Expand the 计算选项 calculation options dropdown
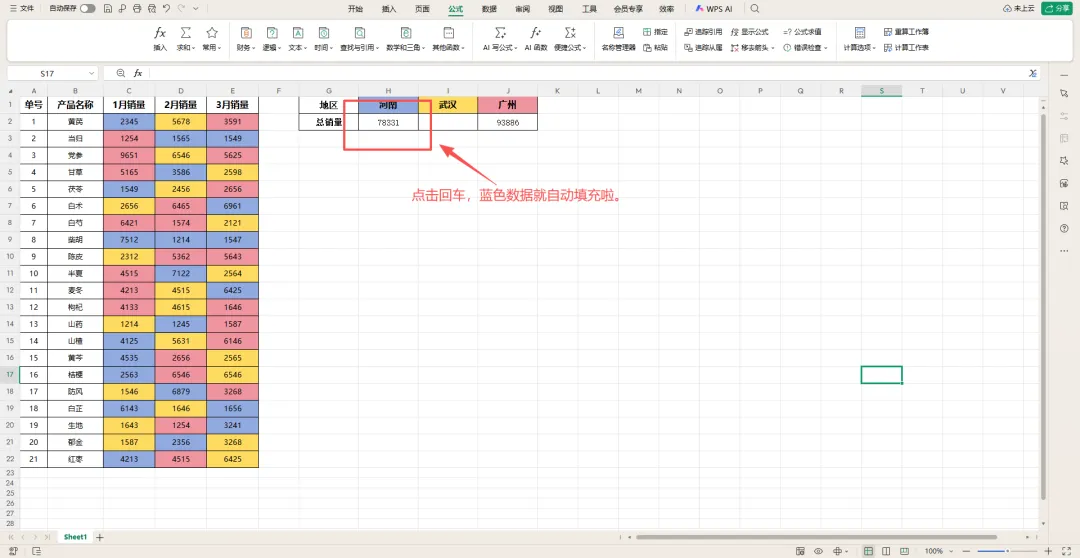This screenshot has height=558, width=1080. coord(860,39)
